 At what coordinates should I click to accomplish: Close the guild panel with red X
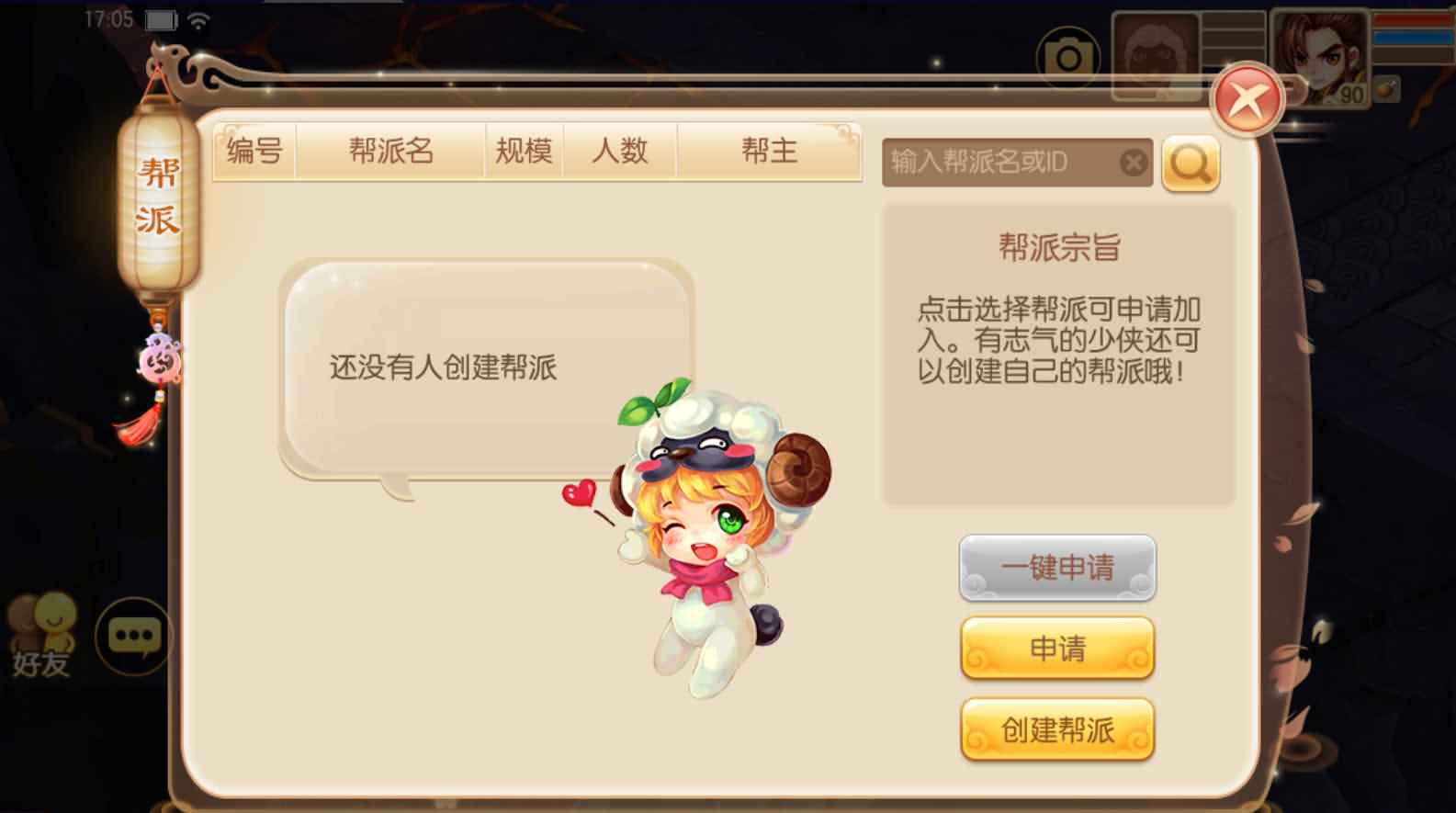coord(1247,99)
